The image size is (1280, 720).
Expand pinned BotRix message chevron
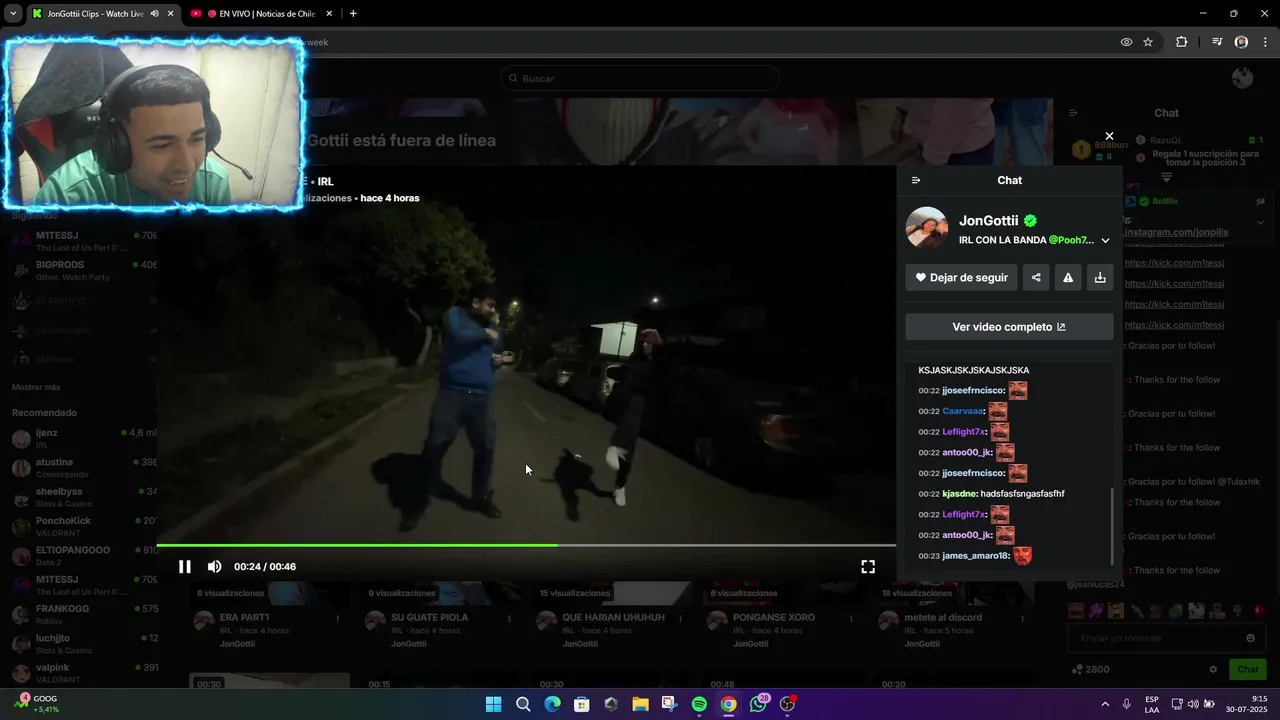[1261, 223]
